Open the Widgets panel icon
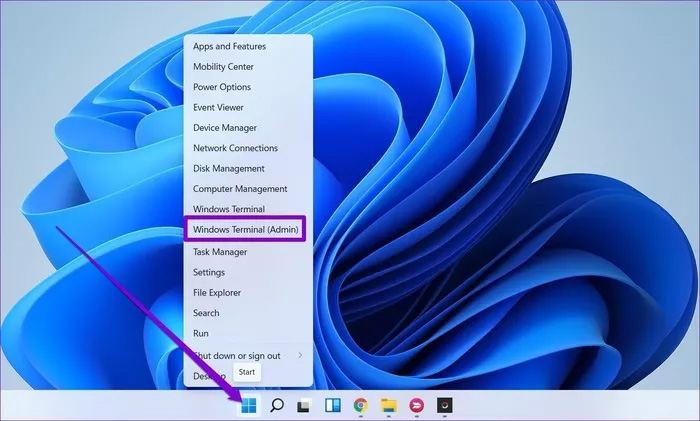This screenshot has width=700, height=421. point(333,405)
